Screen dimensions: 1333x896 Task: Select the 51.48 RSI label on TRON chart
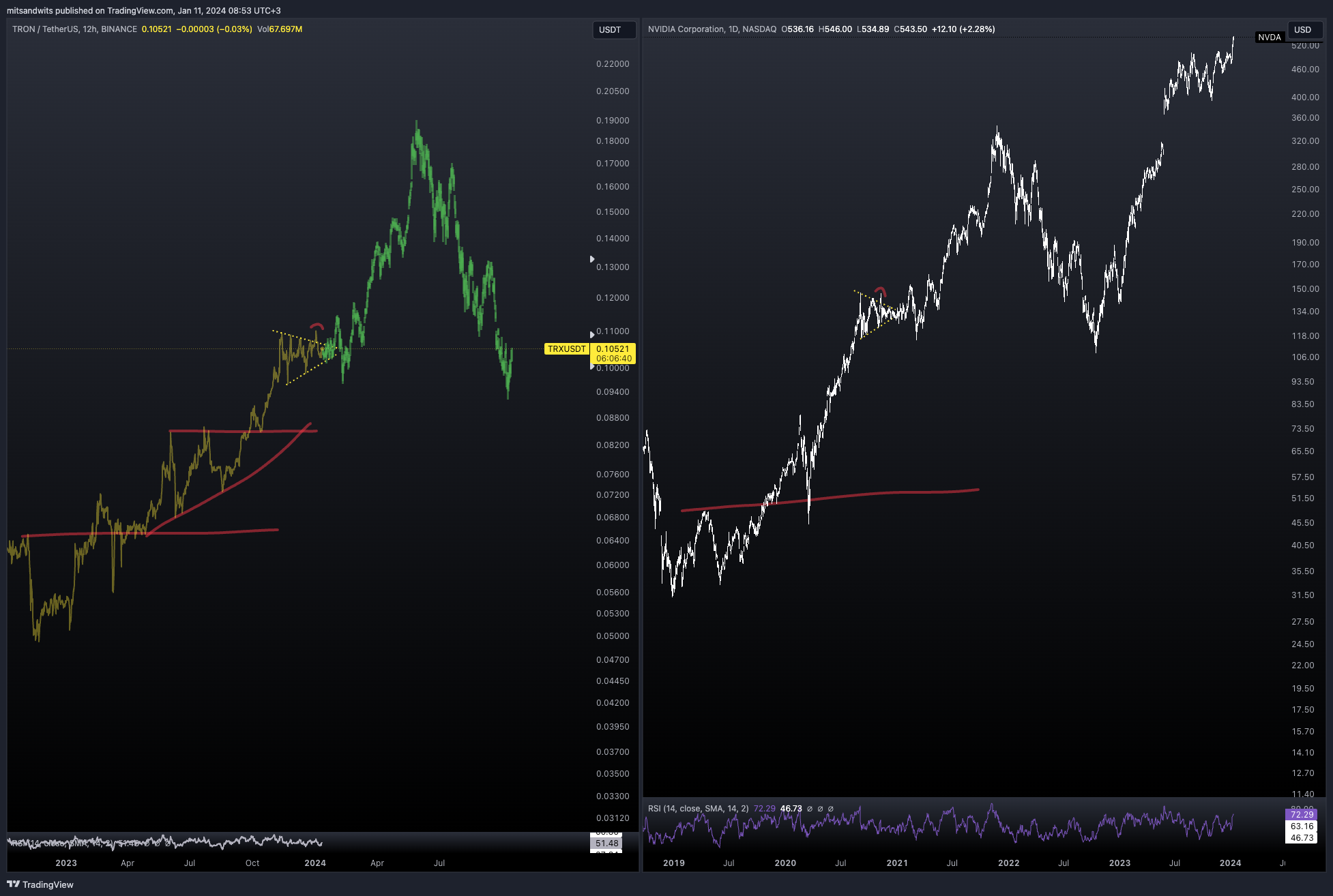click(x=606, y=843)
